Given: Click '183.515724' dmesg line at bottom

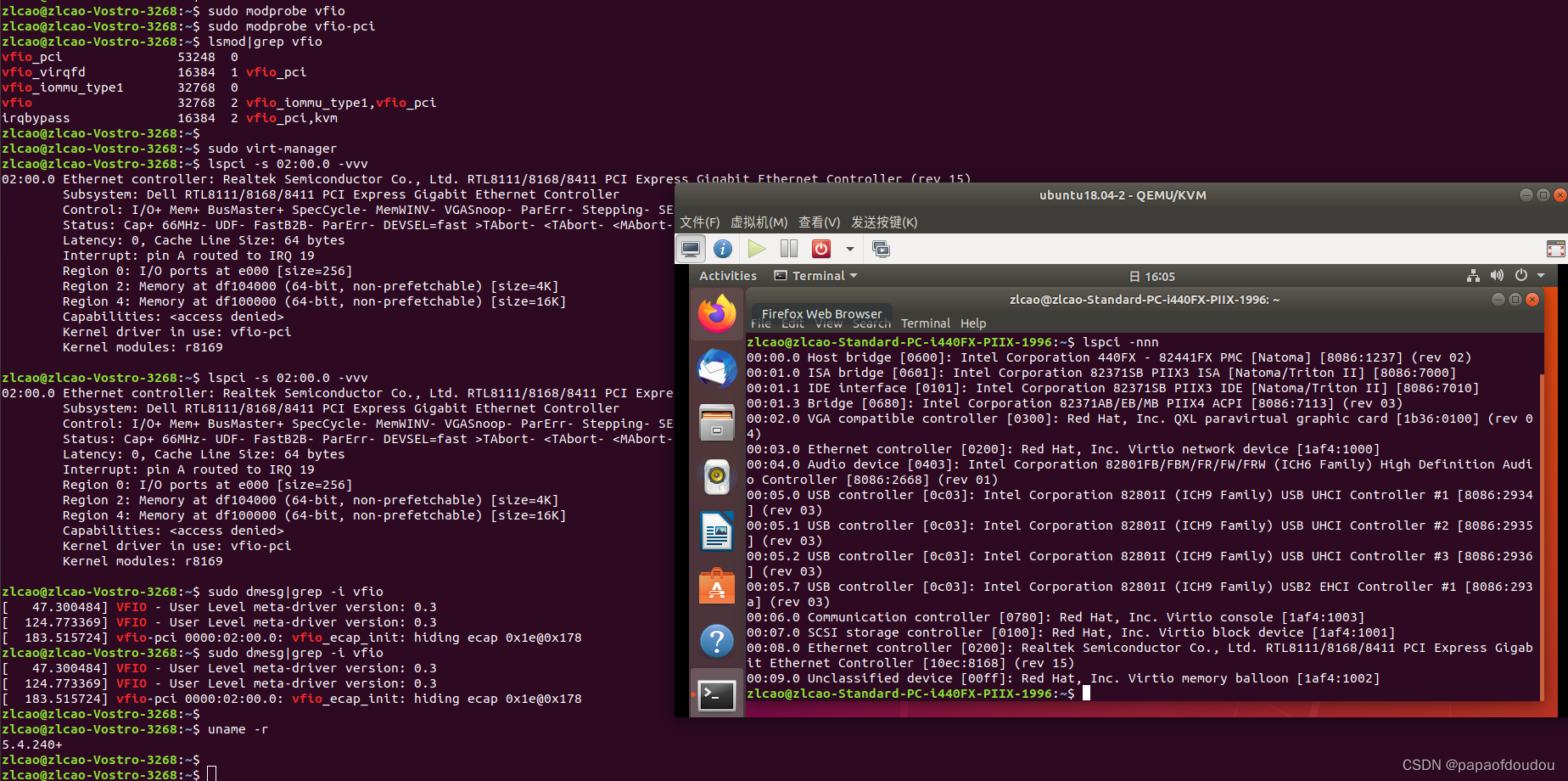Looking at the screenshot, I should pos(292,699).
